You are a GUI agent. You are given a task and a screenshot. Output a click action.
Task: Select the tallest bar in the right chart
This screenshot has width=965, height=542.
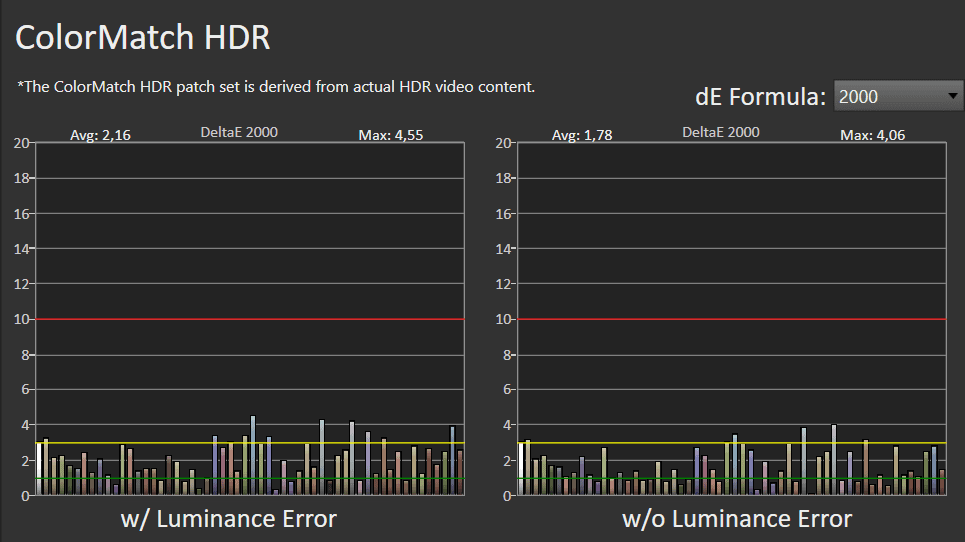click(x=834, y=460)
